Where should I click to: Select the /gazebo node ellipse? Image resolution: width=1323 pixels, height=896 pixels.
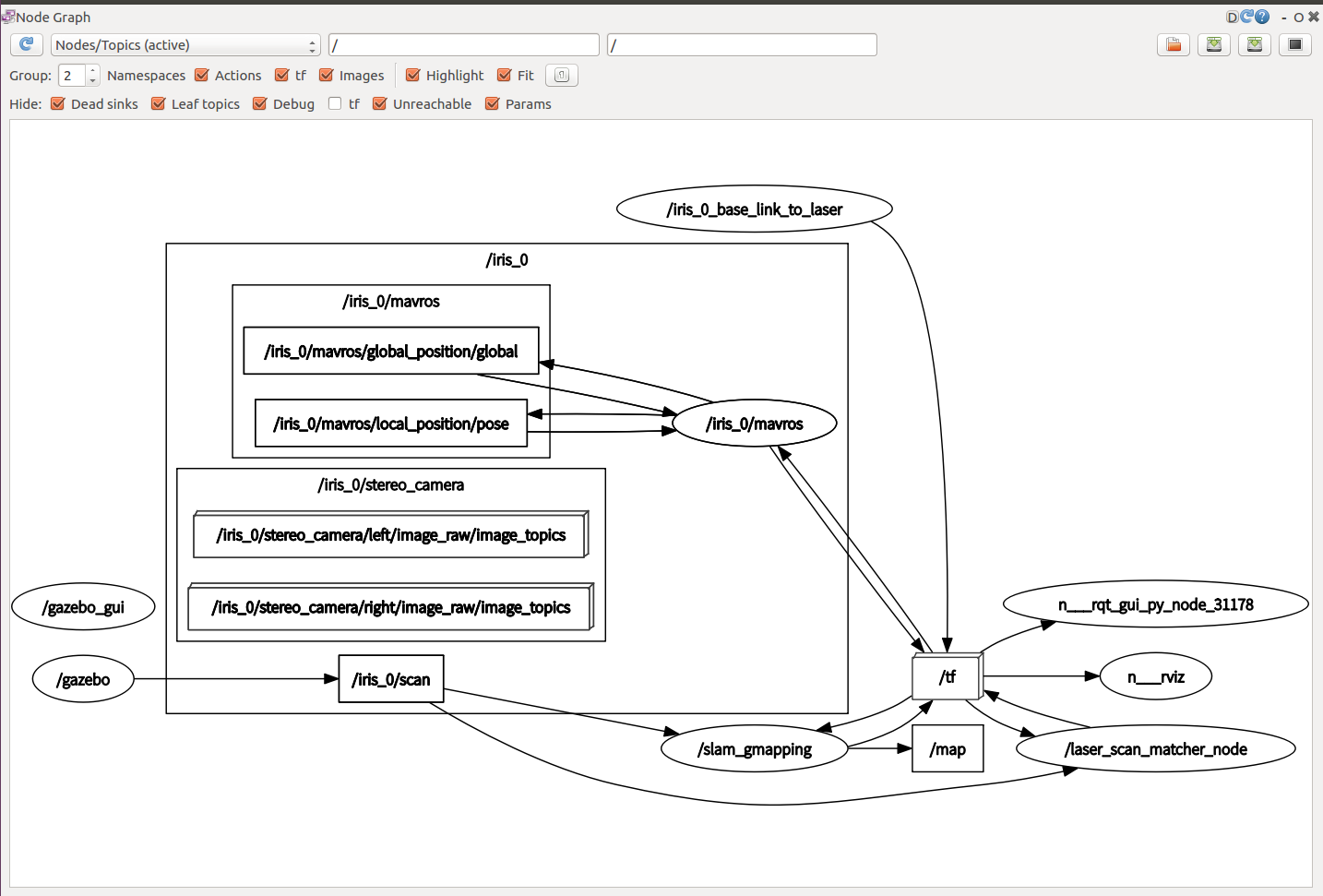click(83, 679)
